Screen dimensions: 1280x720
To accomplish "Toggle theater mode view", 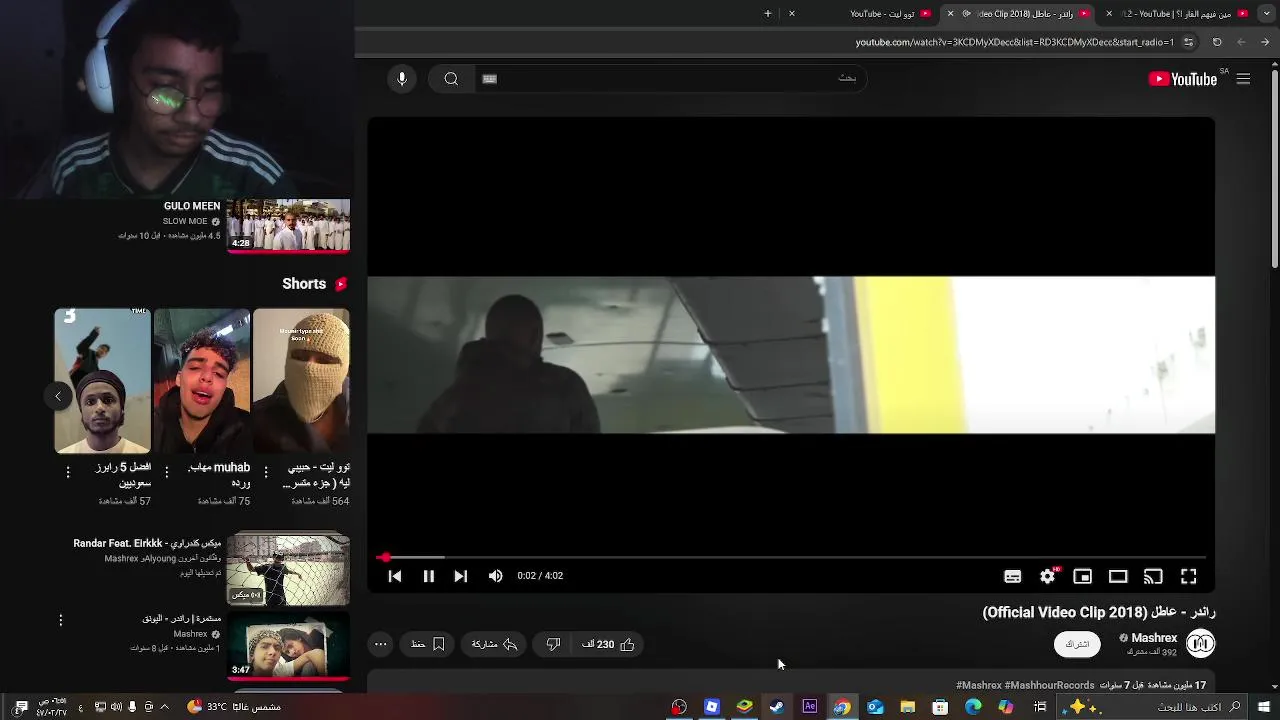I will pos(1118,576).
